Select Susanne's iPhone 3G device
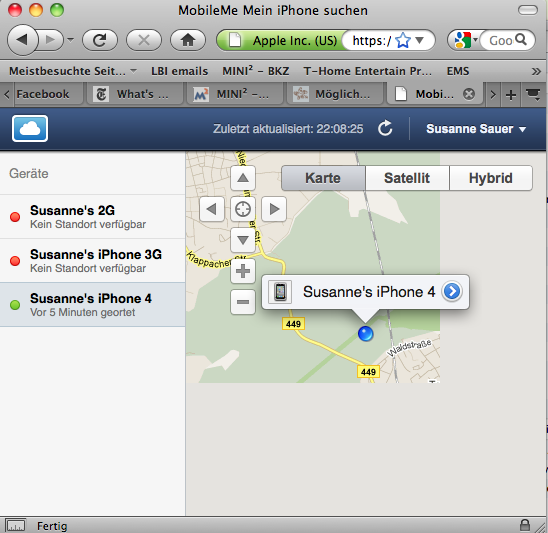 click(93, 261)
